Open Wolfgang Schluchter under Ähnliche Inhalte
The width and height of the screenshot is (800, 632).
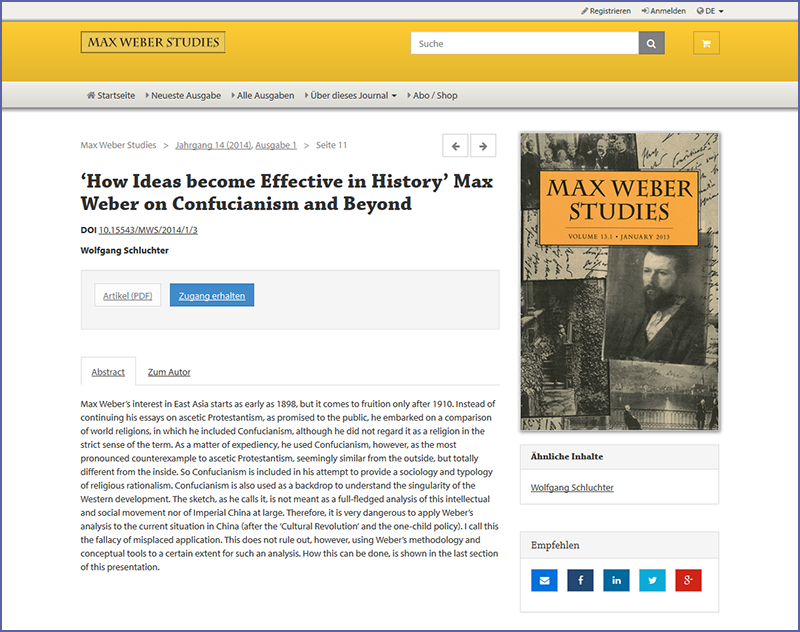coord(572,488)
